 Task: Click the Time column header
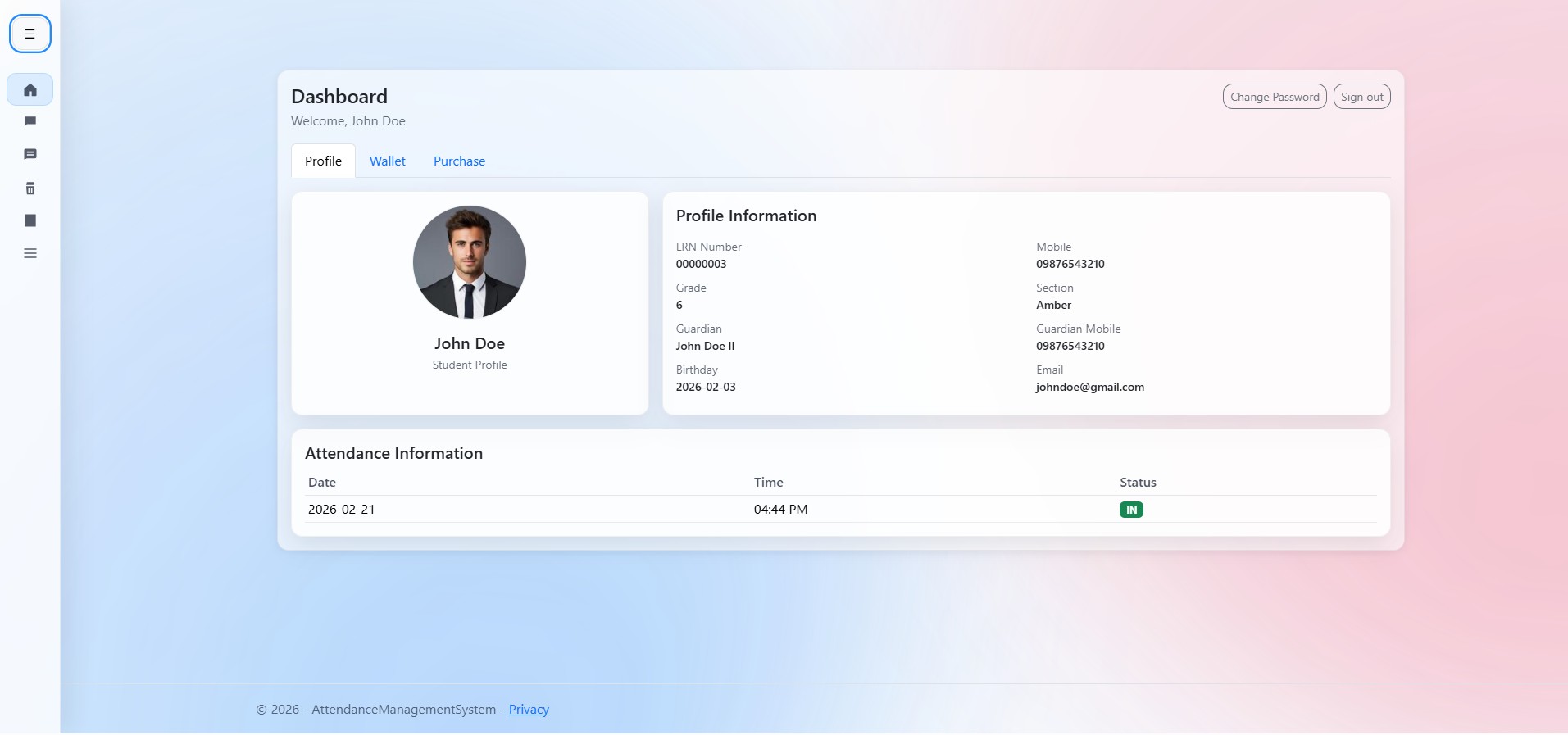coord(769,483)
